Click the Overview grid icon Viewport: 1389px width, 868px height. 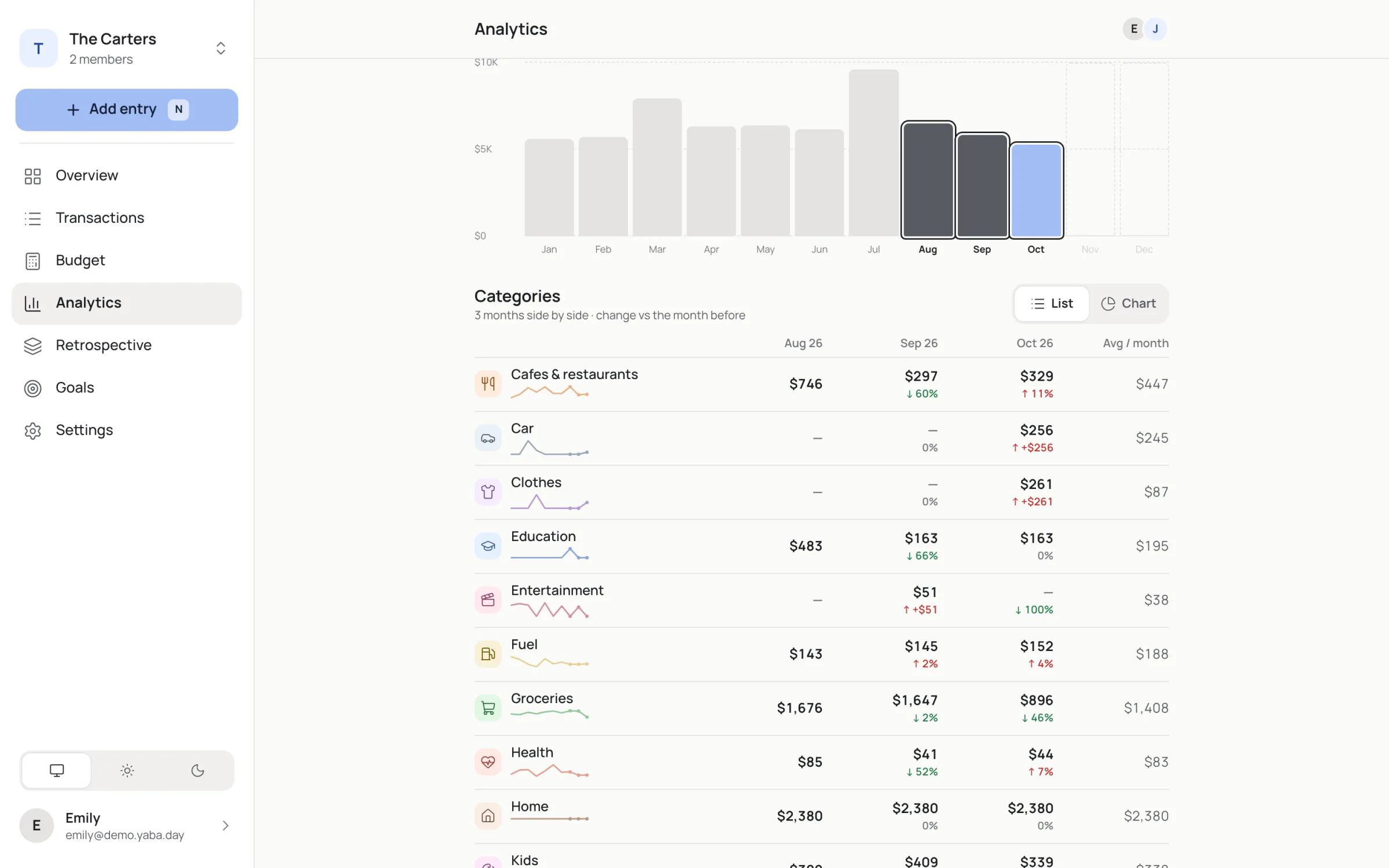pyautogui.click(x=32, y=176)
